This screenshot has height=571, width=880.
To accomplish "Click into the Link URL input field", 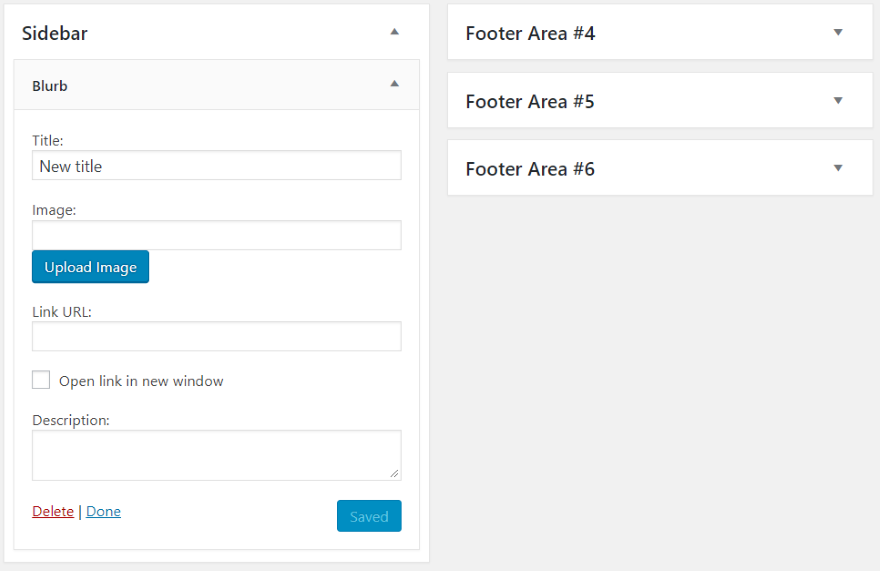I will point(216,336).
